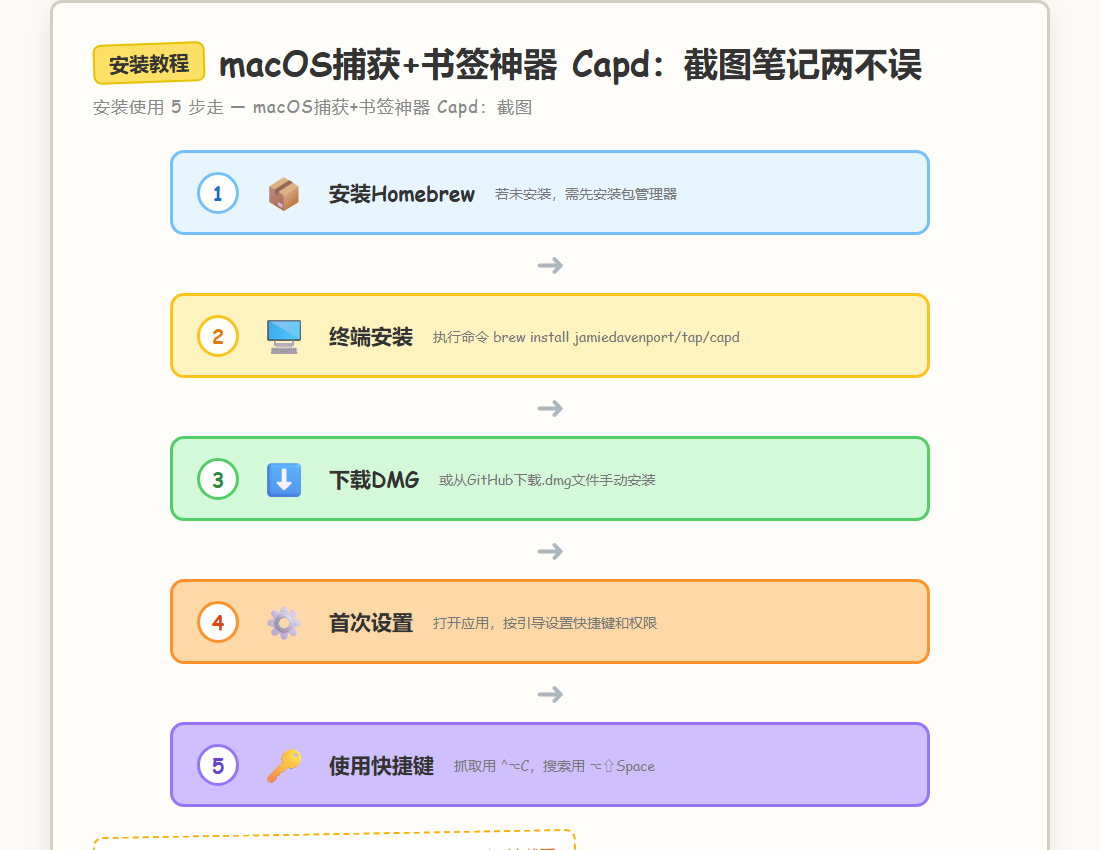Click the step number 5 circle
Image resolution: width=1100 pixels, height=850 pixels.
click(218, 765)
